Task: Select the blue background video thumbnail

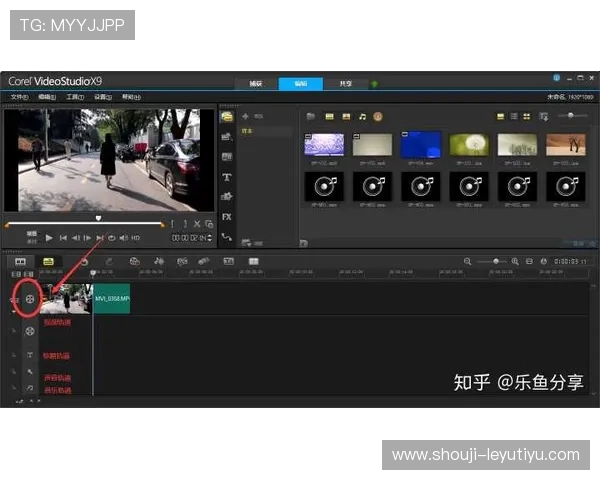Action: (421, 144)
